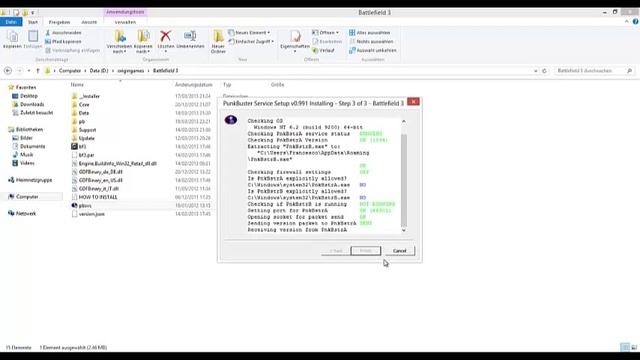This screenshot has height=360, width=640.
Task: Select the bf3 executable file
Action: click(x=79, y=147)
